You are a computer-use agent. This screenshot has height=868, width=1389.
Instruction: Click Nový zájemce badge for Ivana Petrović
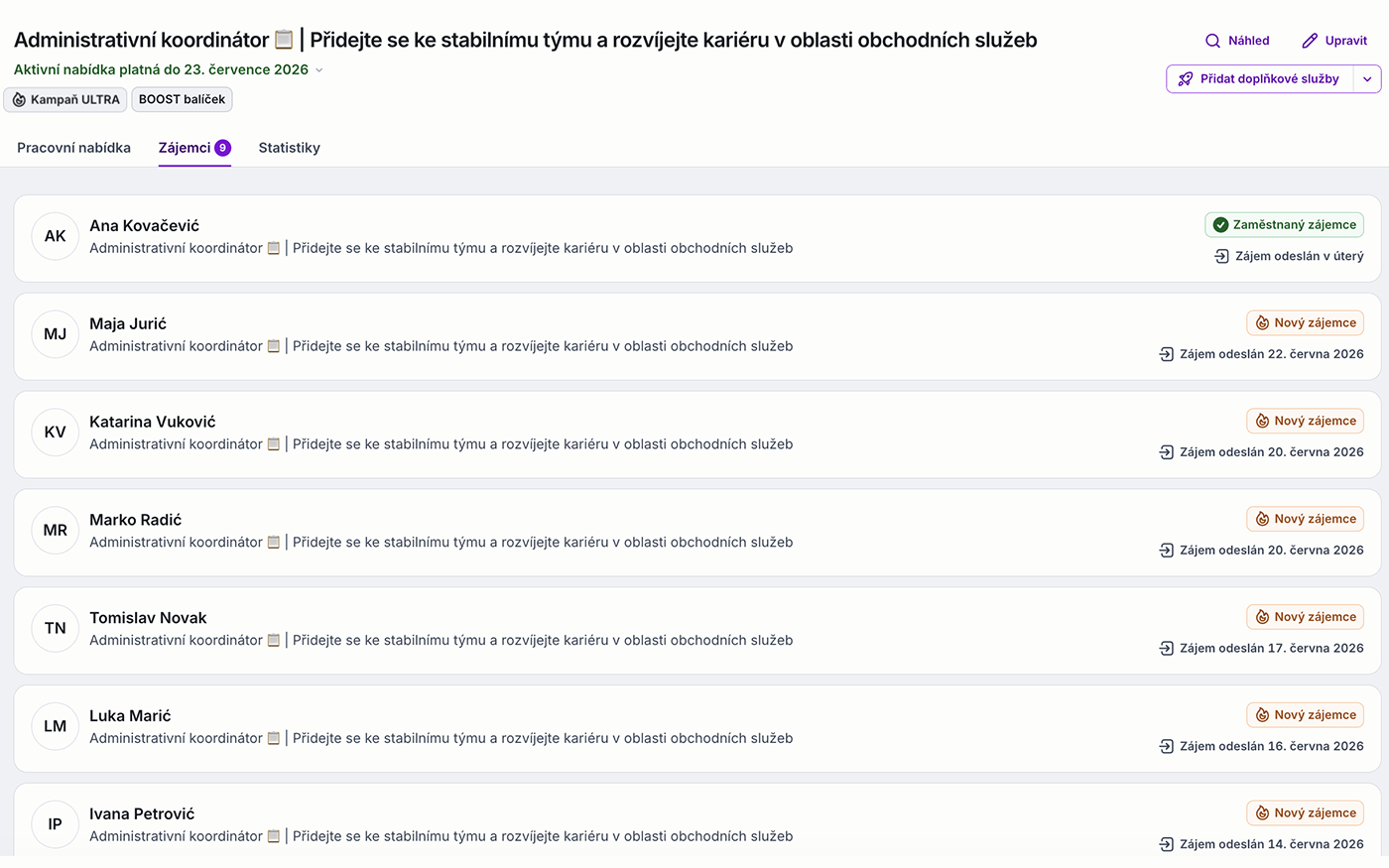coord(1305,814)
